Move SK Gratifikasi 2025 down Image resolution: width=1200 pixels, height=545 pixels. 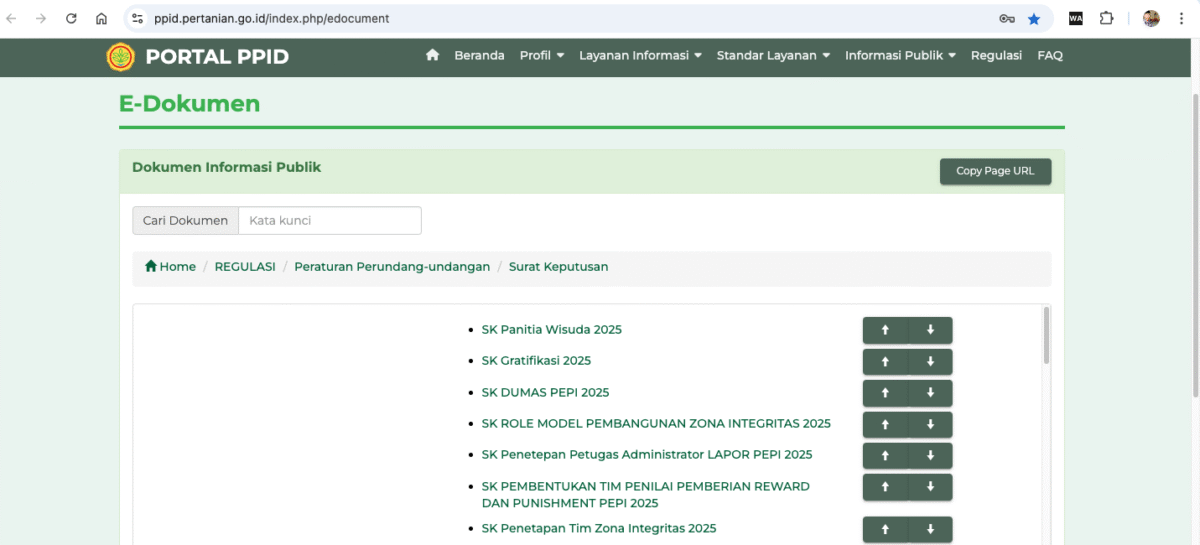click(930, 361)
